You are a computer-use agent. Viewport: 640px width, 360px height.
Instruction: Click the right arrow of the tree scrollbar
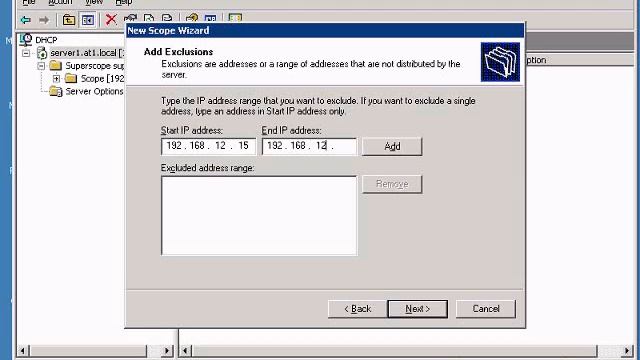167,351
